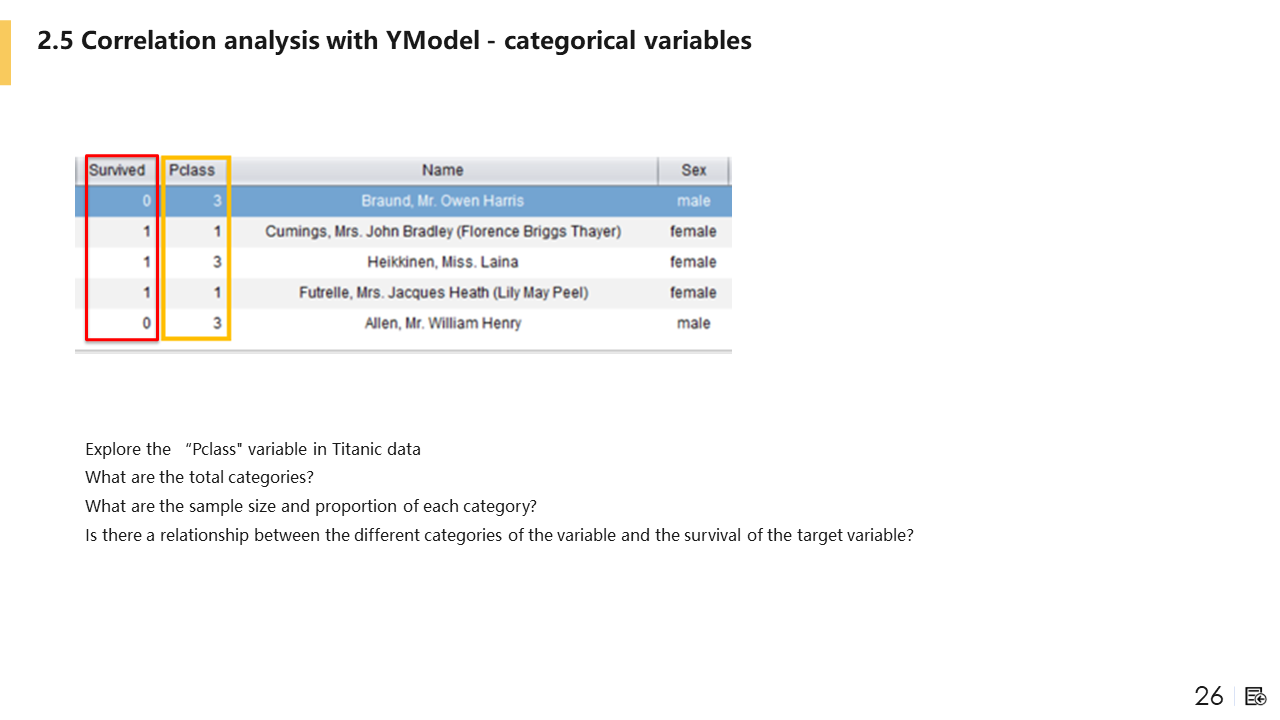Click the Sex cell for Allen, Mr. William Henry
This screenshot has width=1280, height=720.
(693, 323)
